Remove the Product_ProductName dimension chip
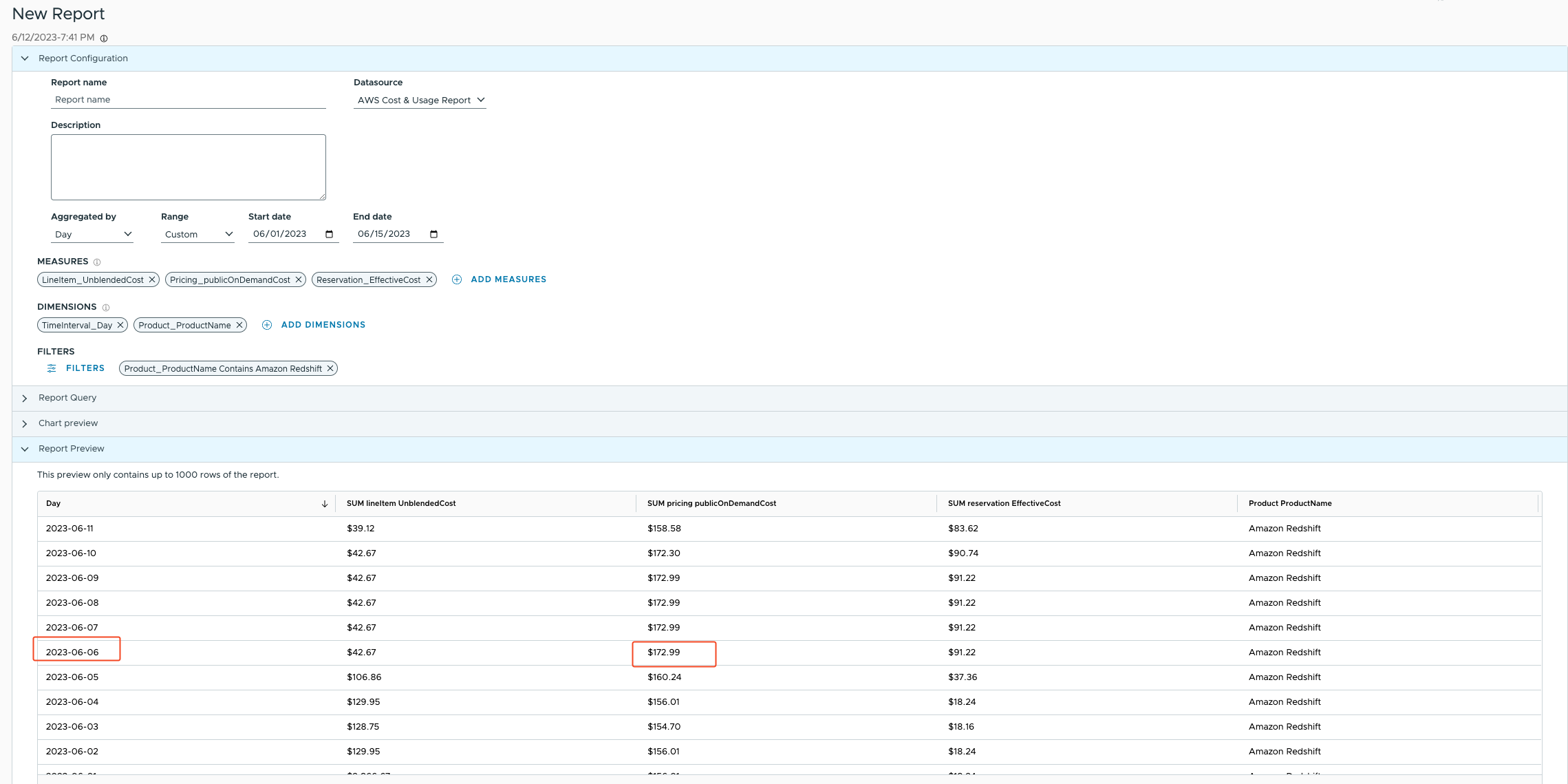Image resolution: width=1568 pixels, height=784 pixels. [239, 325]
